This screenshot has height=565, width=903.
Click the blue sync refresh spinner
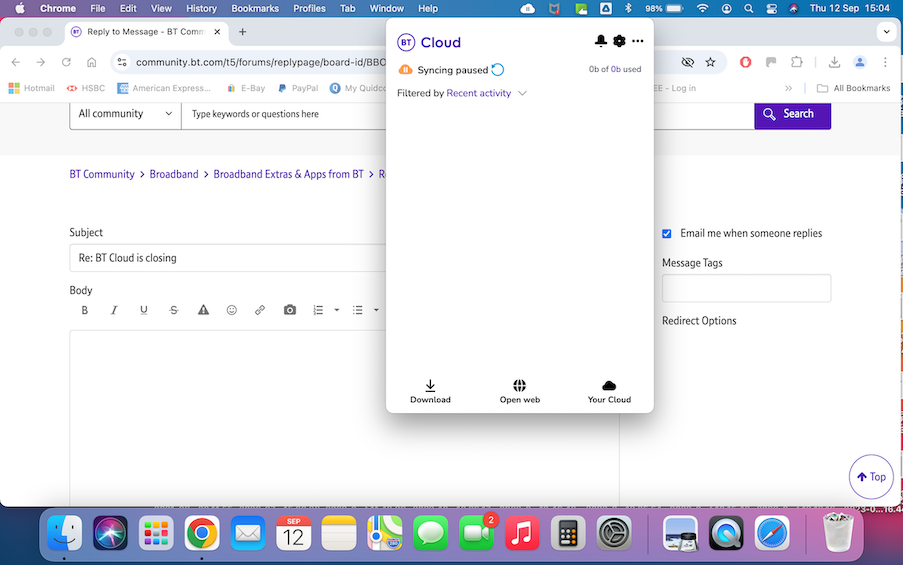click(498, 70)
